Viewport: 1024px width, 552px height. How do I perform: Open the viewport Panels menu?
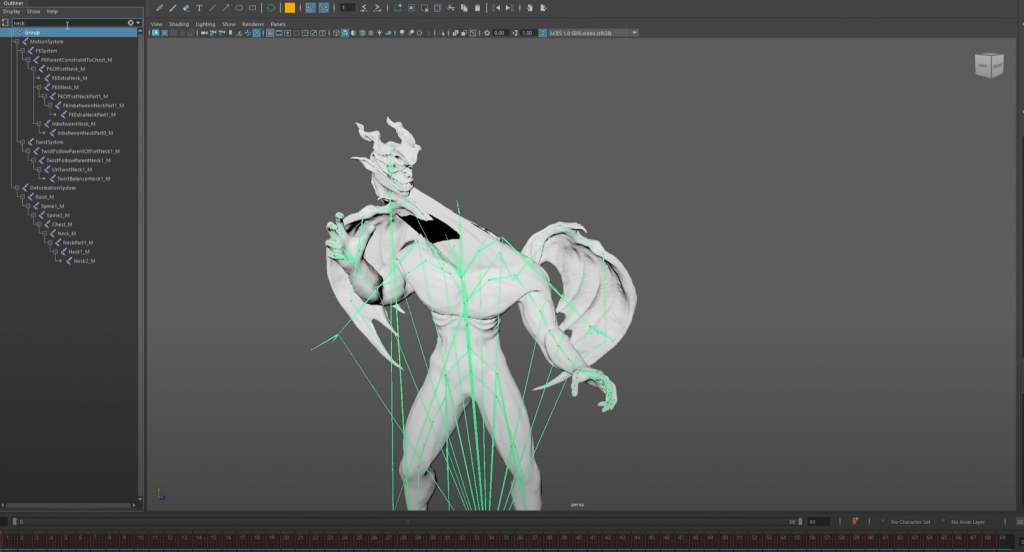tap(278, 24)
